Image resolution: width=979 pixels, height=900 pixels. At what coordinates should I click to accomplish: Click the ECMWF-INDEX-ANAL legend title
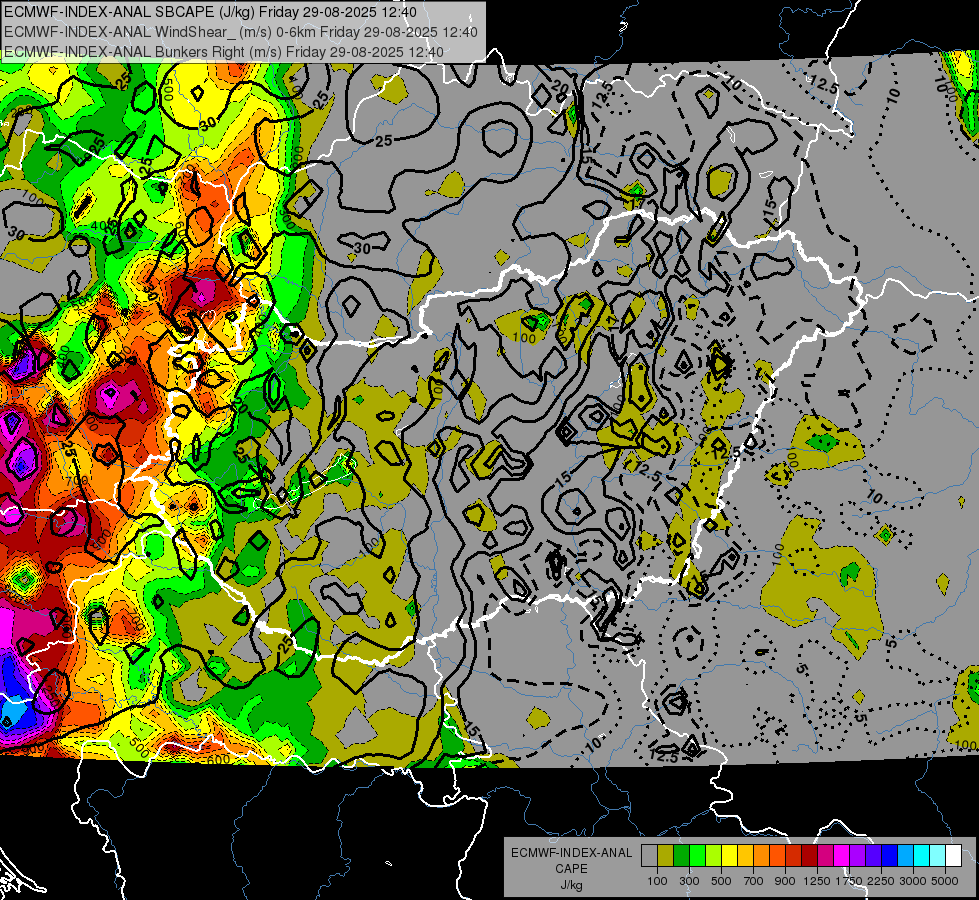571,853
